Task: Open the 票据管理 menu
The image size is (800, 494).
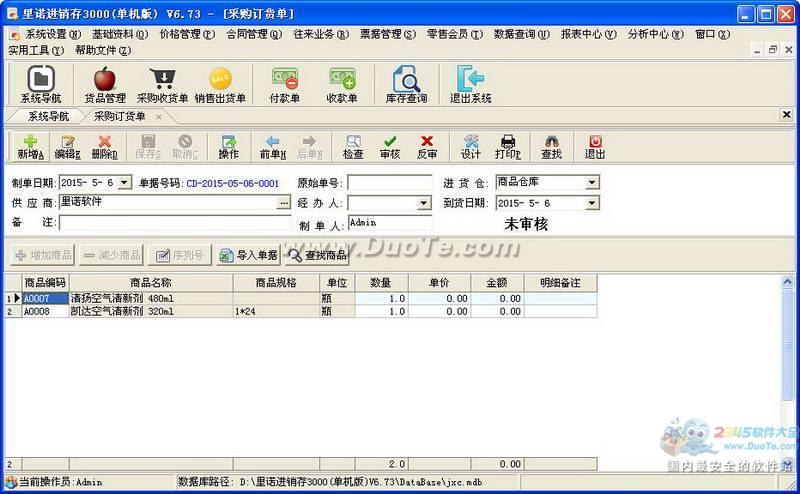Action: pyautogui.click(x=388, y=34)
